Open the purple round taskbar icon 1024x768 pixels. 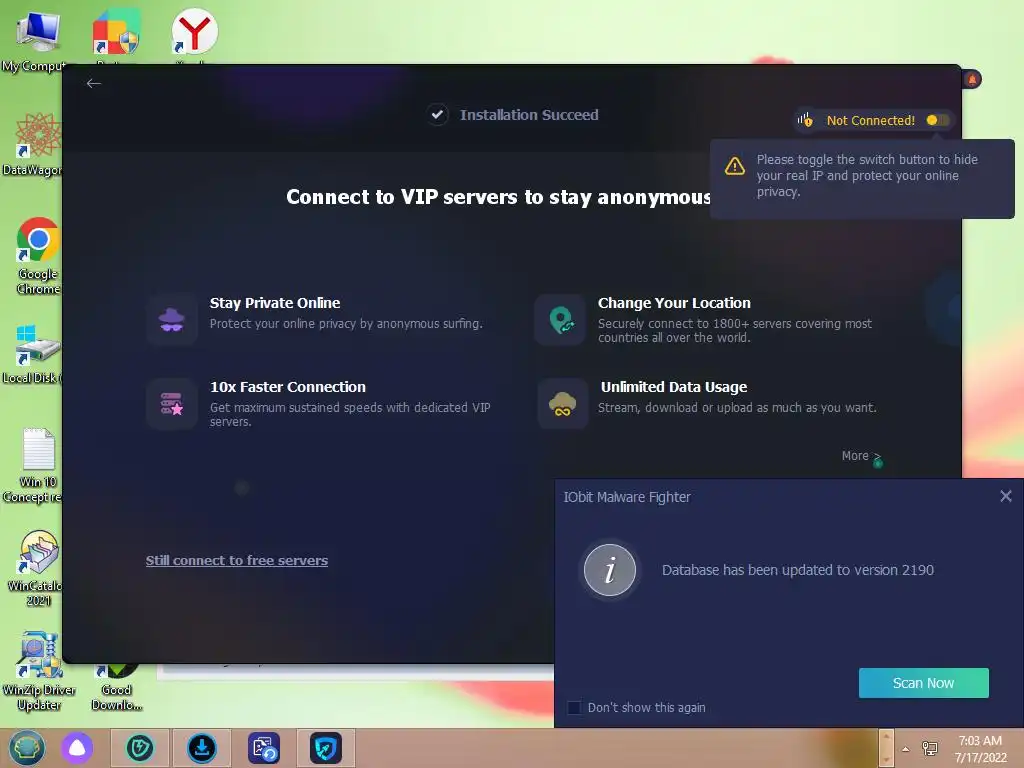click(77, 748)
